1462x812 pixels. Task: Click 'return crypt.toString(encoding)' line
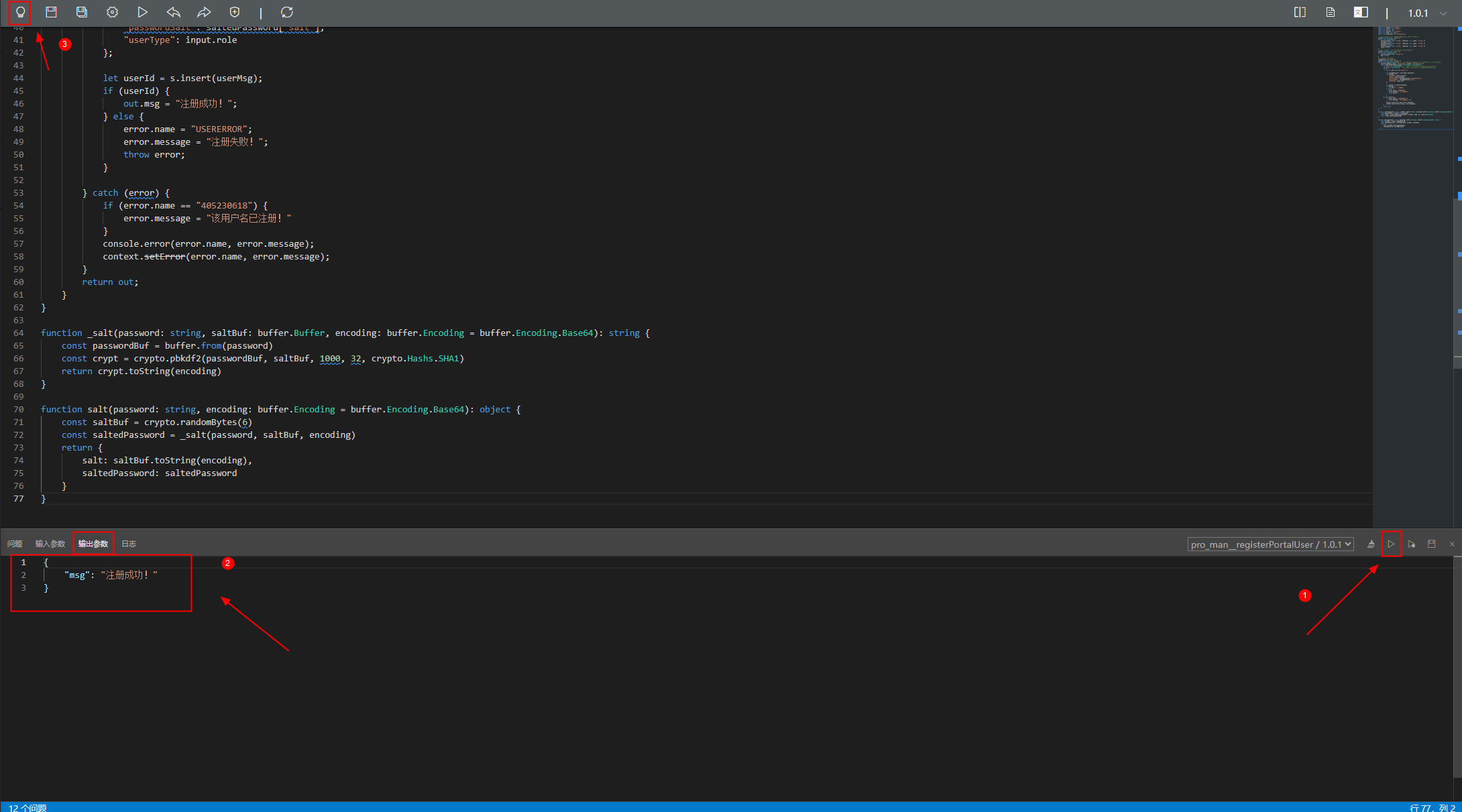click(x=141, y=371)
